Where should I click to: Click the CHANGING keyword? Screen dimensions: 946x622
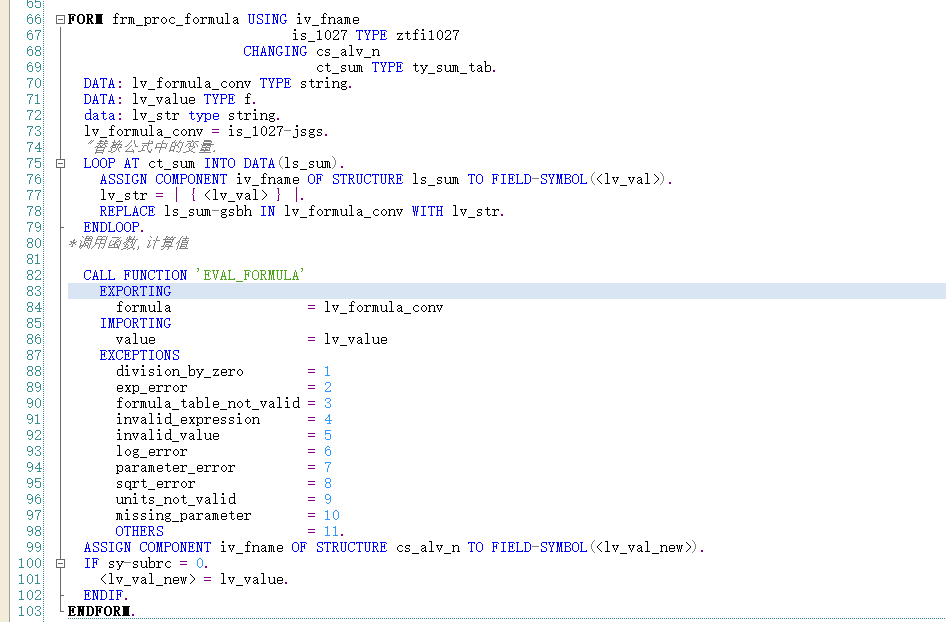click(275, 51)
